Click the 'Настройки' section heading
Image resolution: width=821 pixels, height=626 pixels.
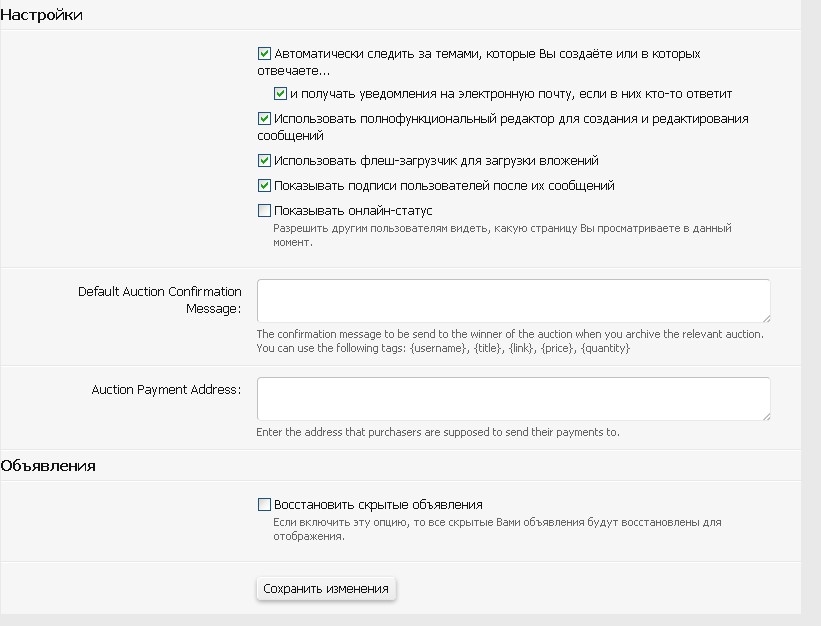pyautogui.click(x=41, y=16)
